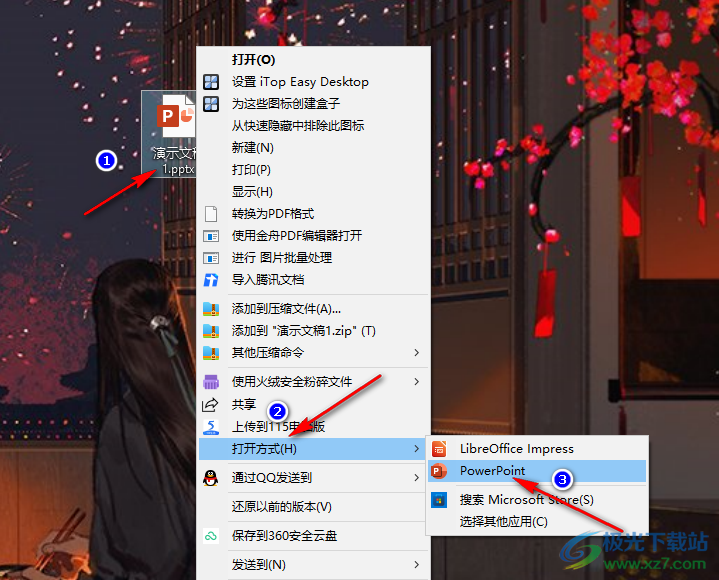Click the create box for icons icon

[211, 104]
